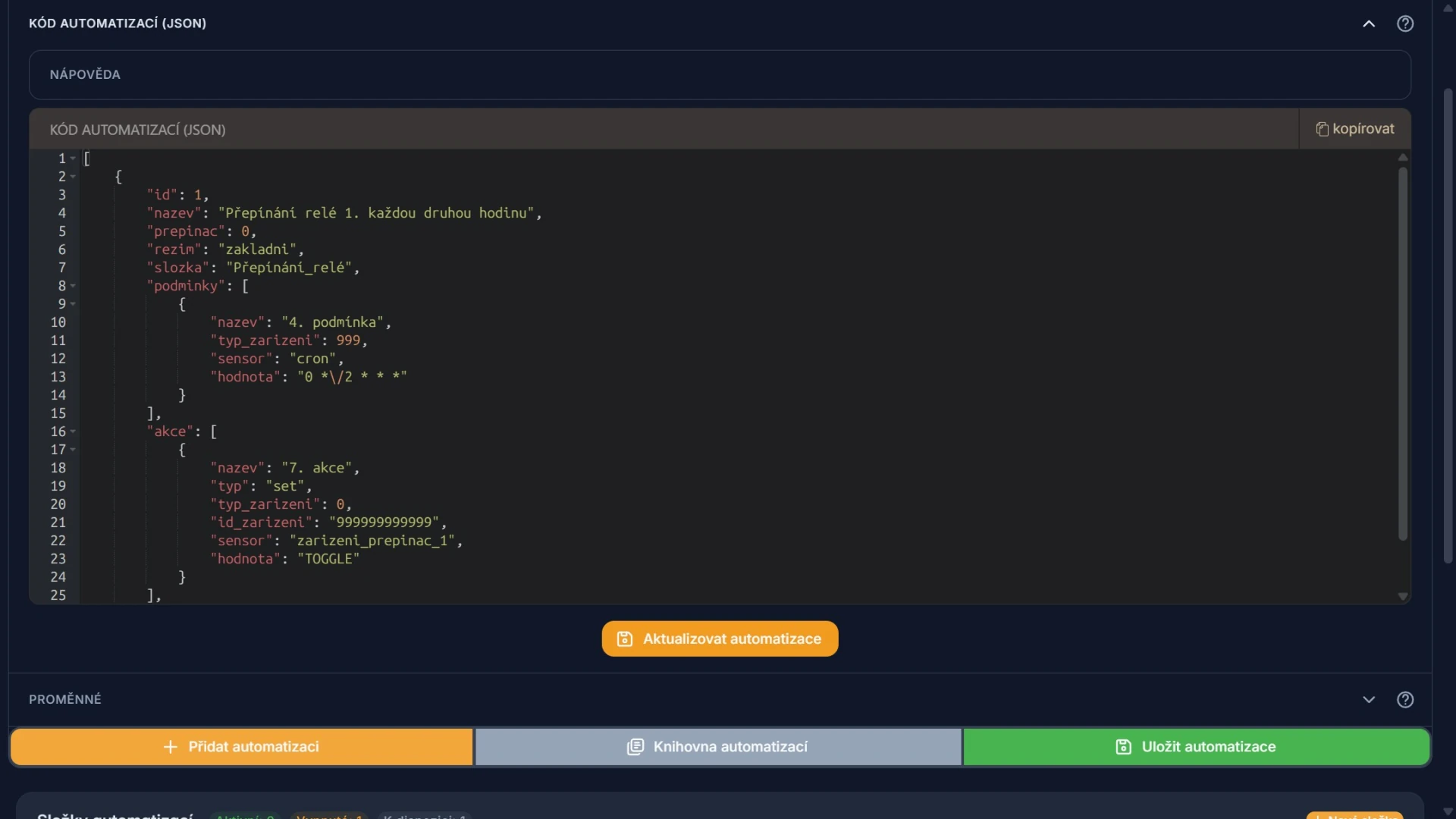Click the typ_zarizeni value 999
This screenshot has height=819, width=1456.
348,340
